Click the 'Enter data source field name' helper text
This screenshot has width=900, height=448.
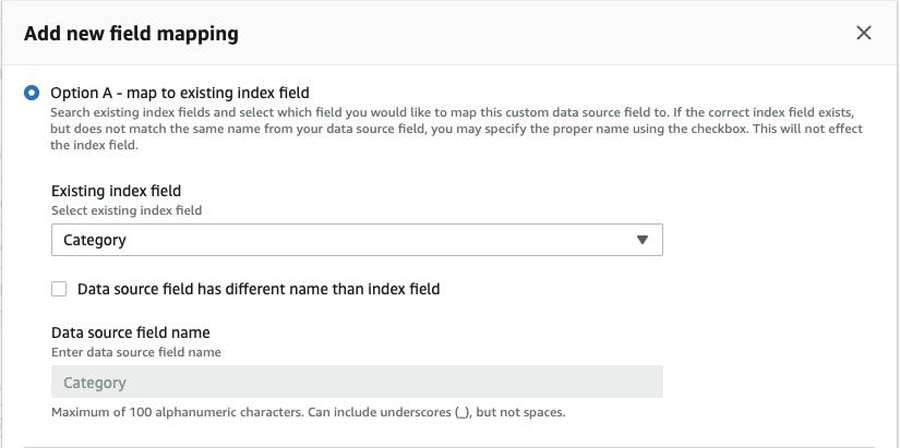tap(135, 352)
